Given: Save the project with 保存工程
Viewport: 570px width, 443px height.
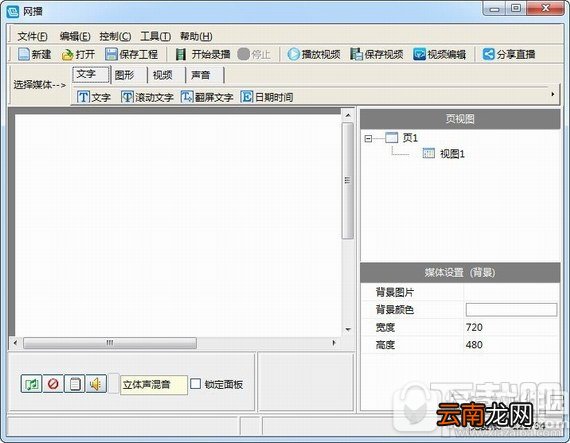Looking at the screenshot, I should point(131,55).
